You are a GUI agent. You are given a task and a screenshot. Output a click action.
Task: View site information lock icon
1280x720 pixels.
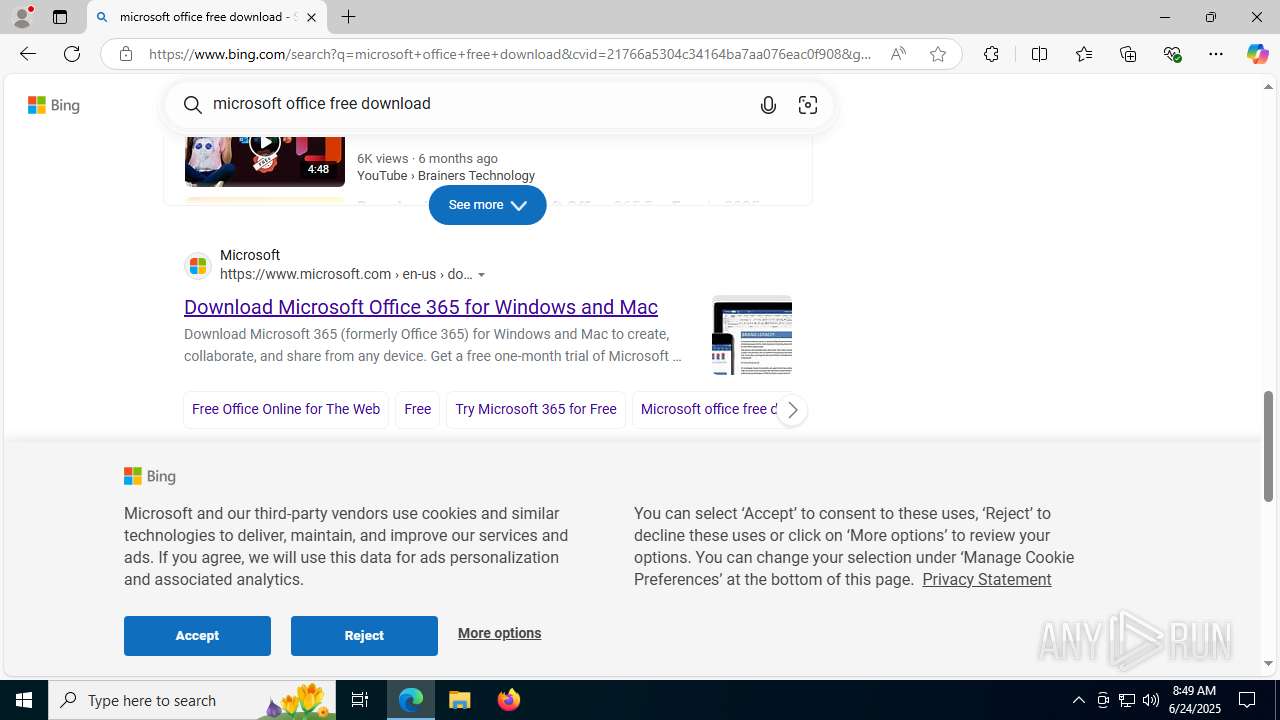point(125,54)
